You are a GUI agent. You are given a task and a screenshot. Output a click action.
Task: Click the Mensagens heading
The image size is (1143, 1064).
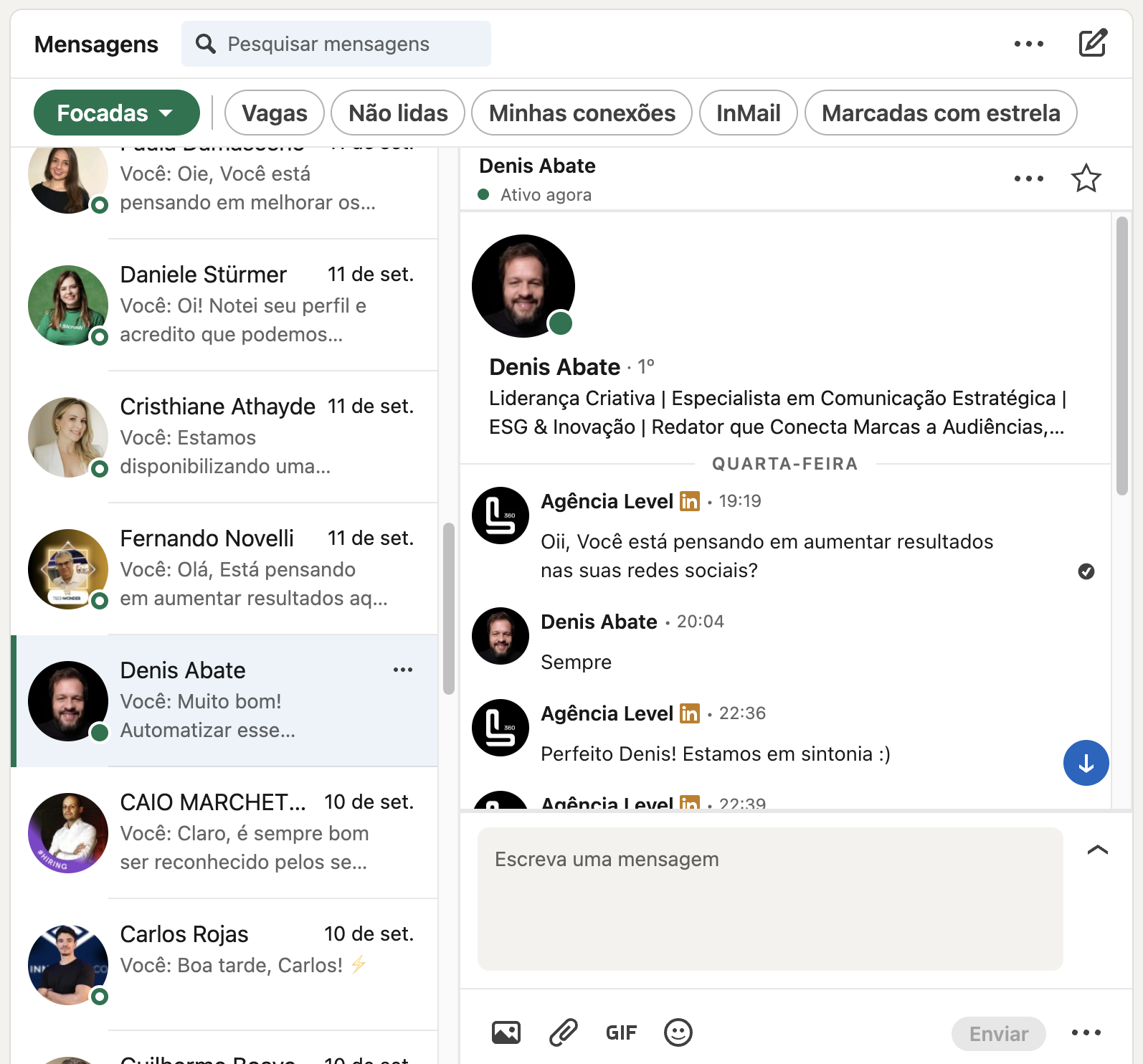point(96,44)
